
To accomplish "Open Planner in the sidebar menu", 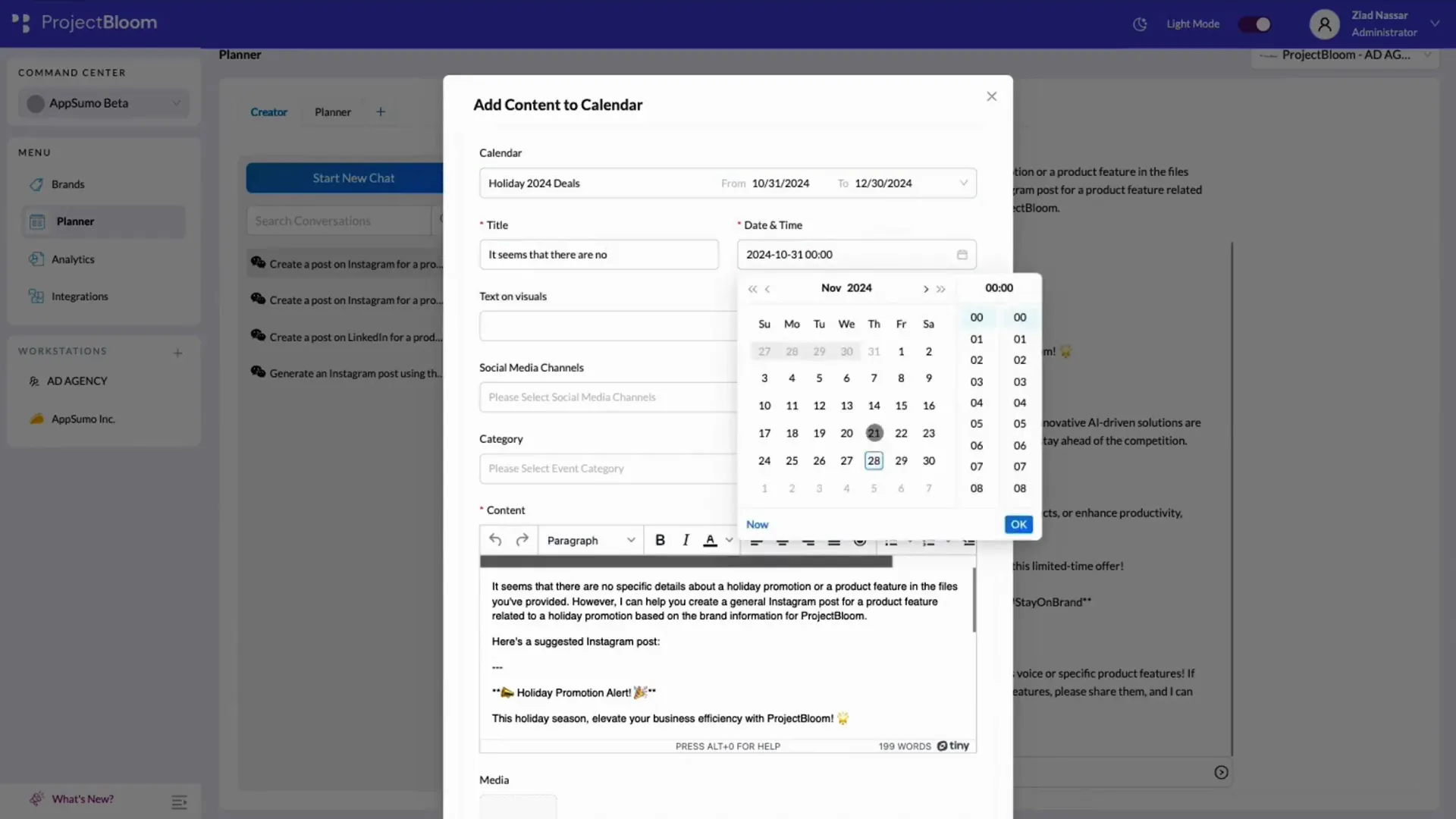I will (x=104, y=221).
